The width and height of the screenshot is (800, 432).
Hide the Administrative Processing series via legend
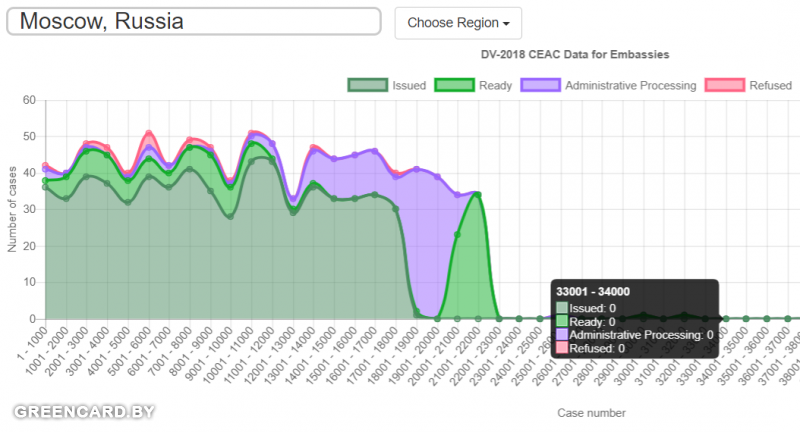[x=630, y=85]
